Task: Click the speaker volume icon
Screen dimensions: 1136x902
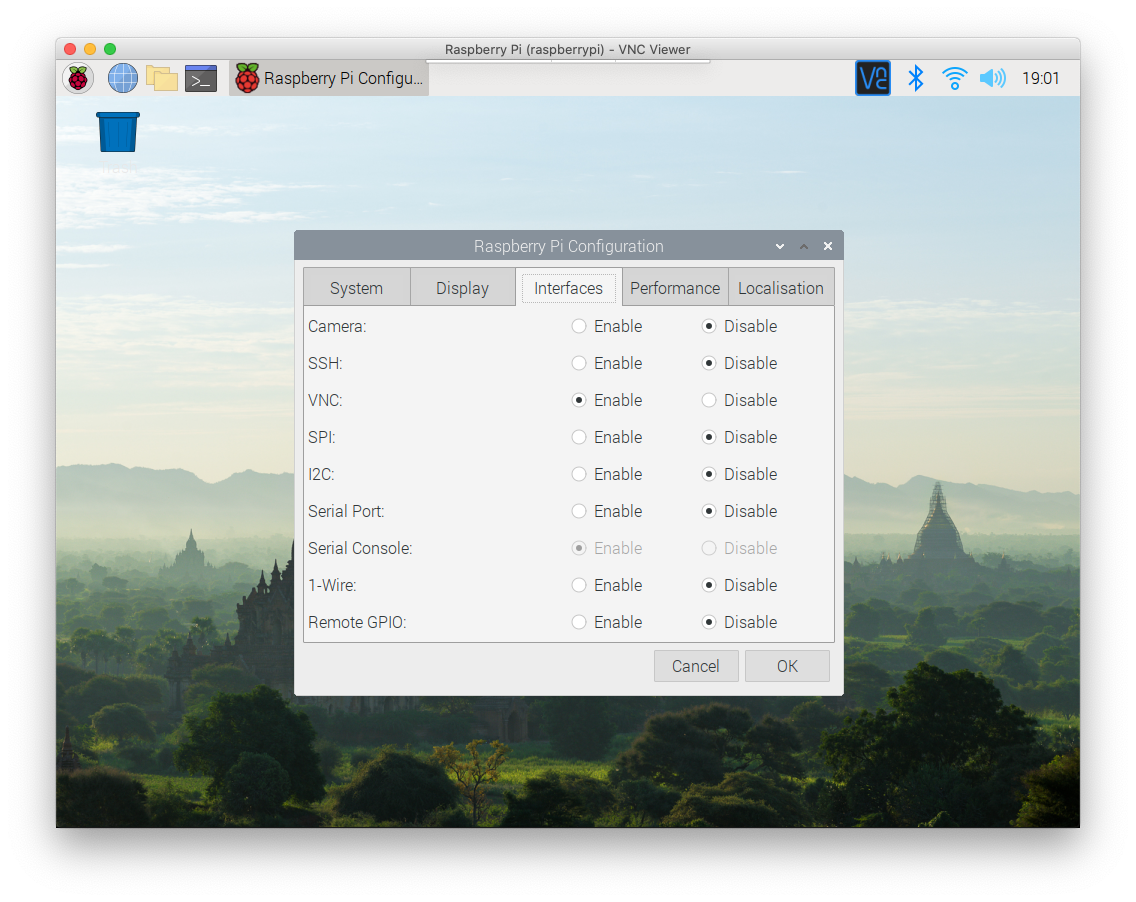Action: (x=992, y=77)
